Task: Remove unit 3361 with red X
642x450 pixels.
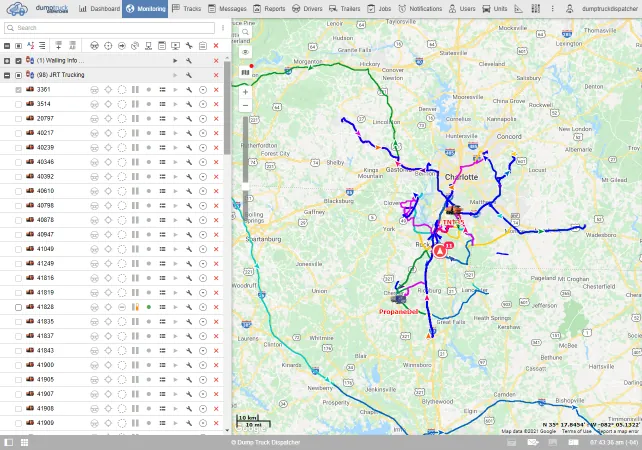Action: point(216,90)
